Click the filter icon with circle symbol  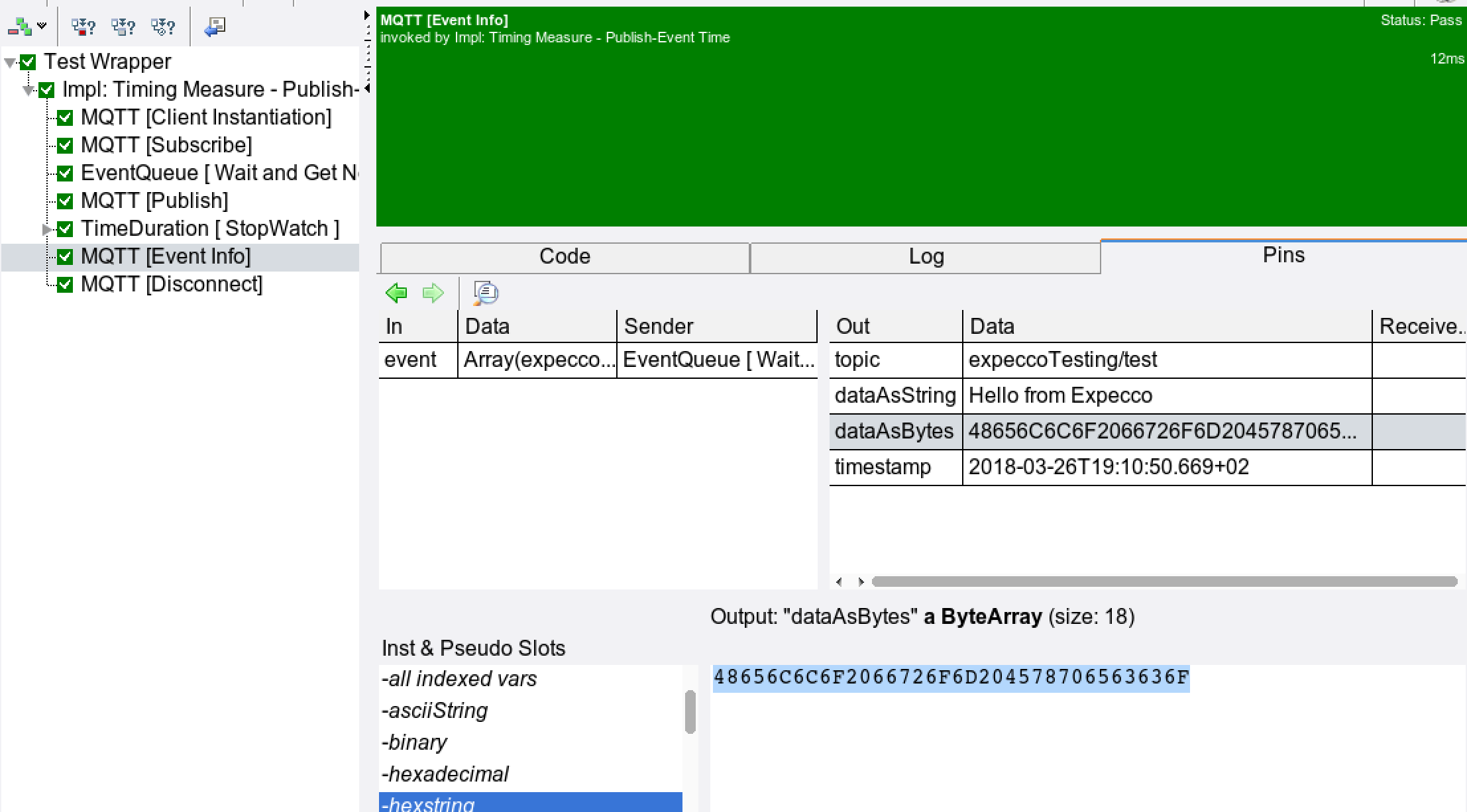(x=162, y=26)
